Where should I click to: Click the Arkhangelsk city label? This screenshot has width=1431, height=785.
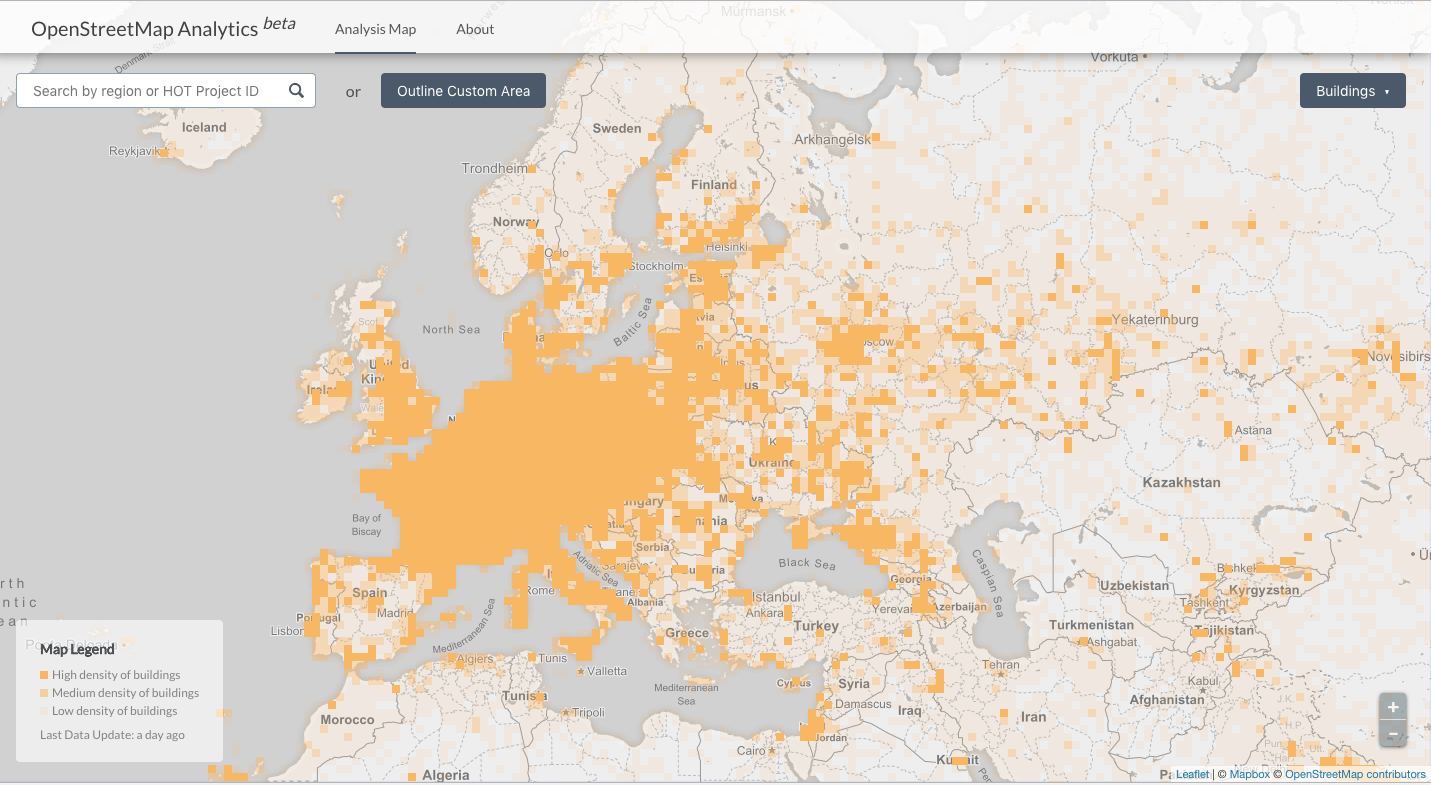(832, 140)
